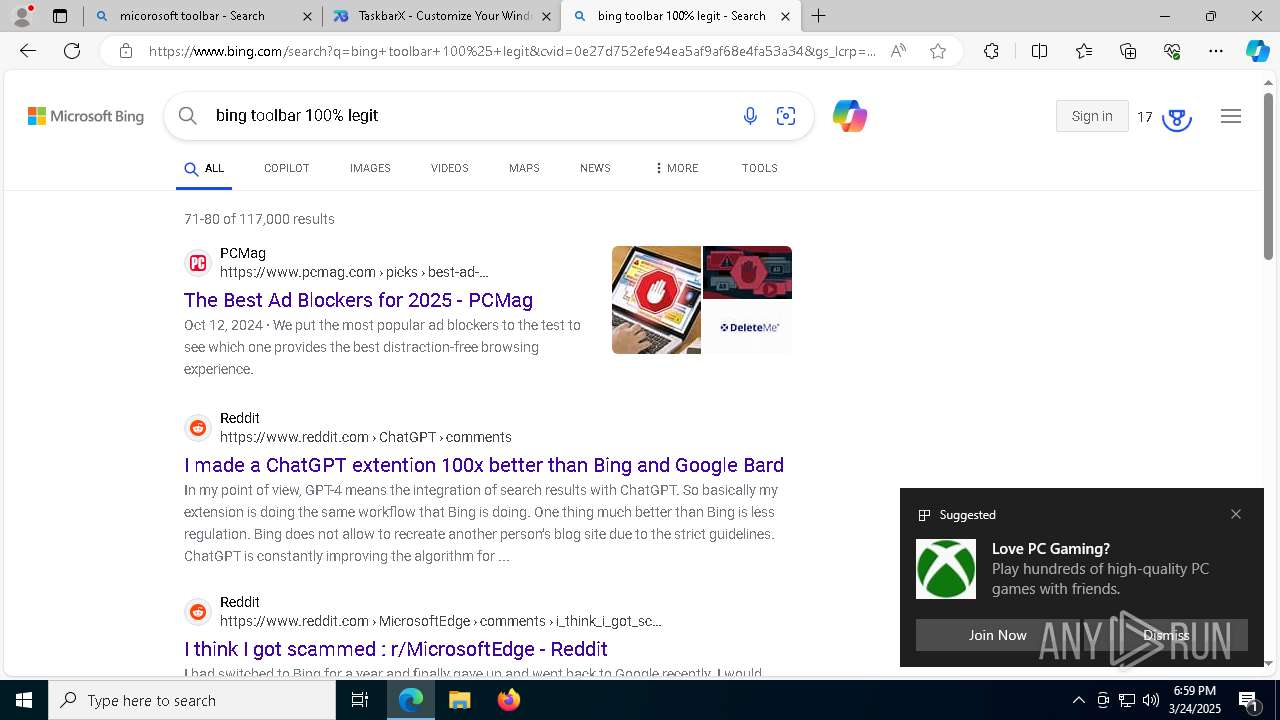This screenshot has width=1280, height=720.
Task: Open Edge Settings and more ellipsis
Action: pos(1216,51)
